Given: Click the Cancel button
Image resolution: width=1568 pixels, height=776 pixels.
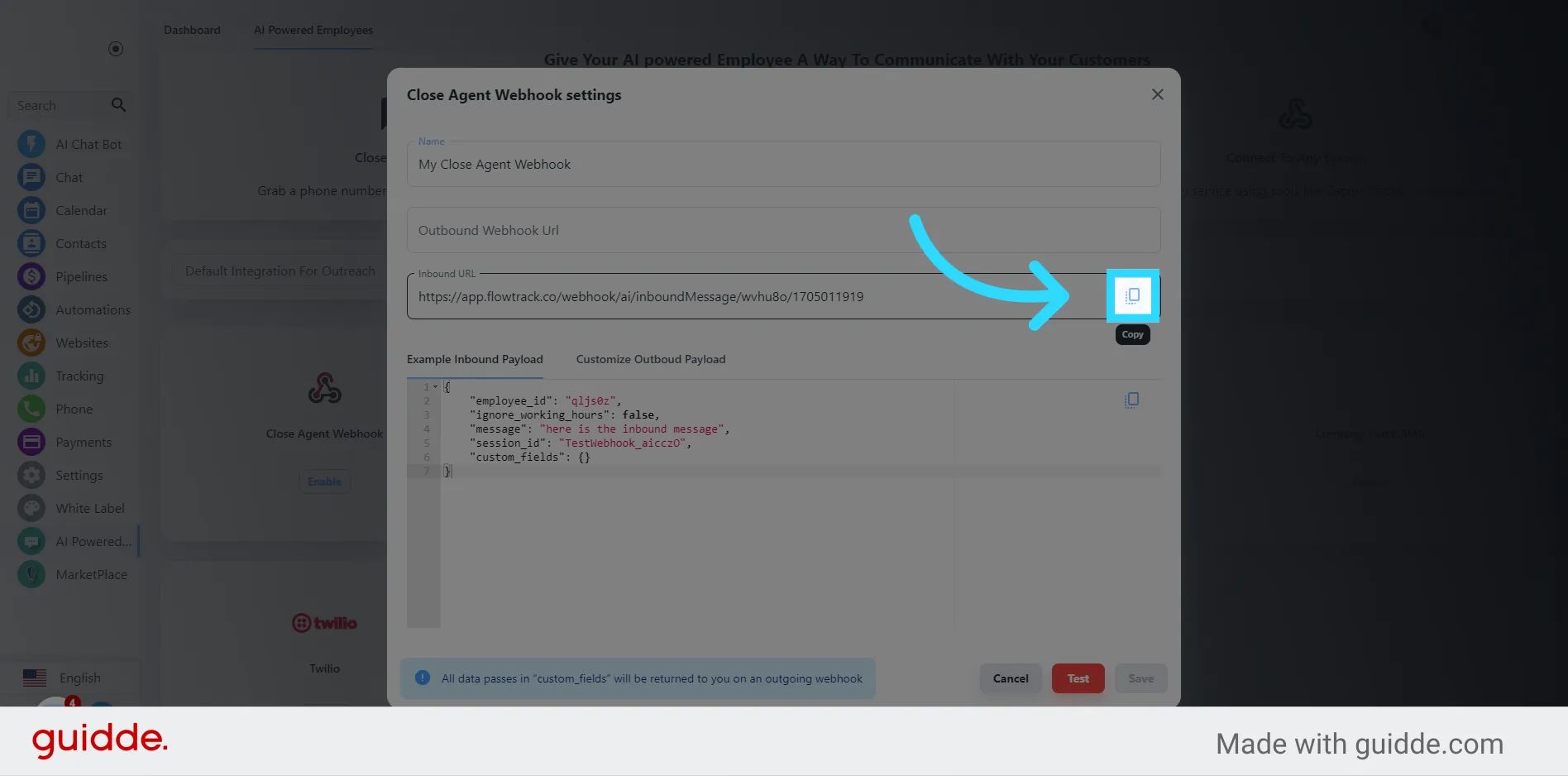Looking at the screenshot, I should pos(1011,678).
